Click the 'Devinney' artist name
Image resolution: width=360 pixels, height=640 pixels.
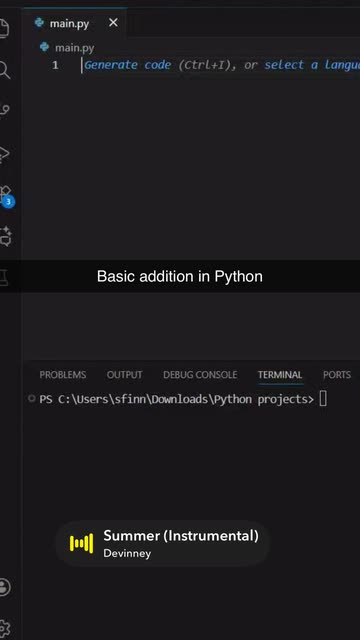(127, 553)
